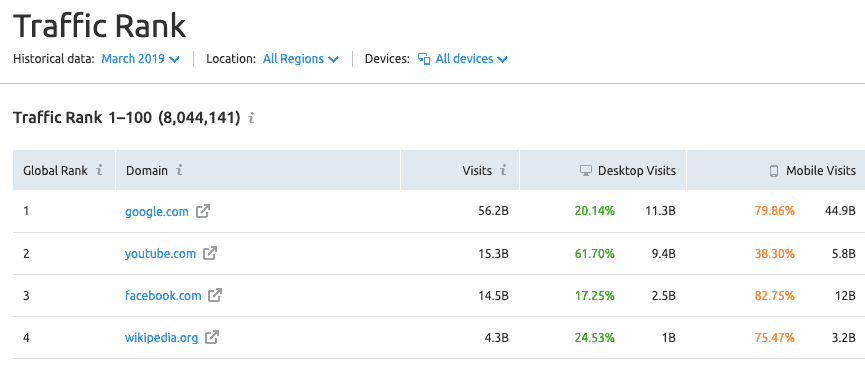
Task: Click the Global Rank column header
Action: 55,170
